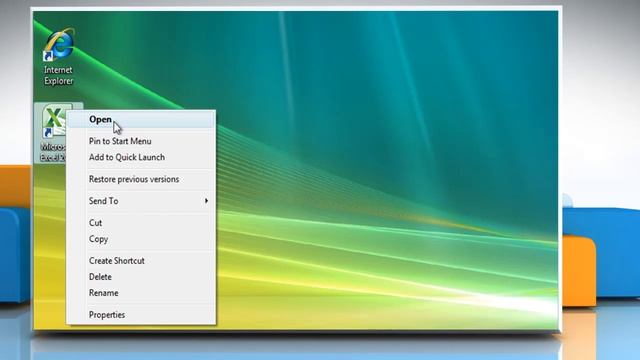Click Delete in the context menu
This screenshot has width=640, height=360.
(141, 277)
